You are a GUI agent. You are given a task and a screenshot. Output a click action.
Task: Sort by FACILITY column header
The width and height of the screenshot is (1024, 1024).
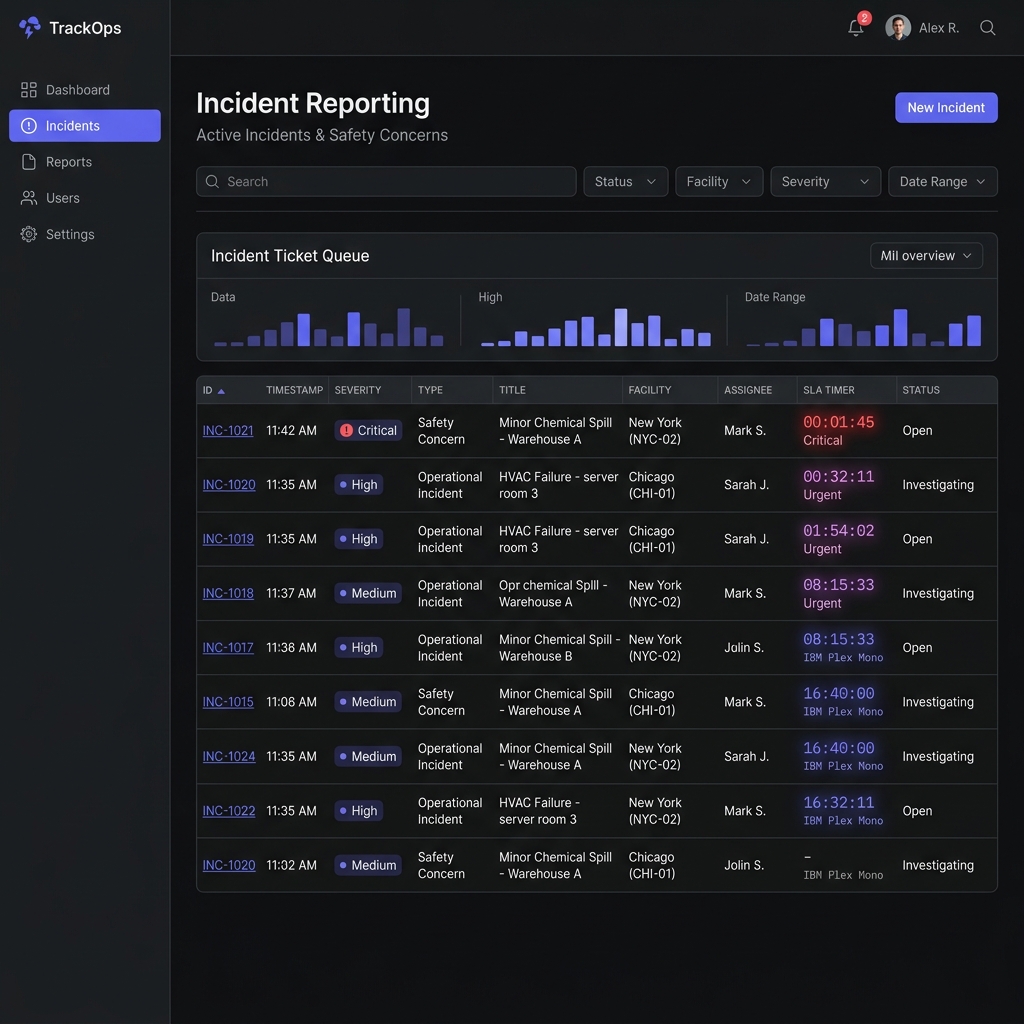coord(650,390)
